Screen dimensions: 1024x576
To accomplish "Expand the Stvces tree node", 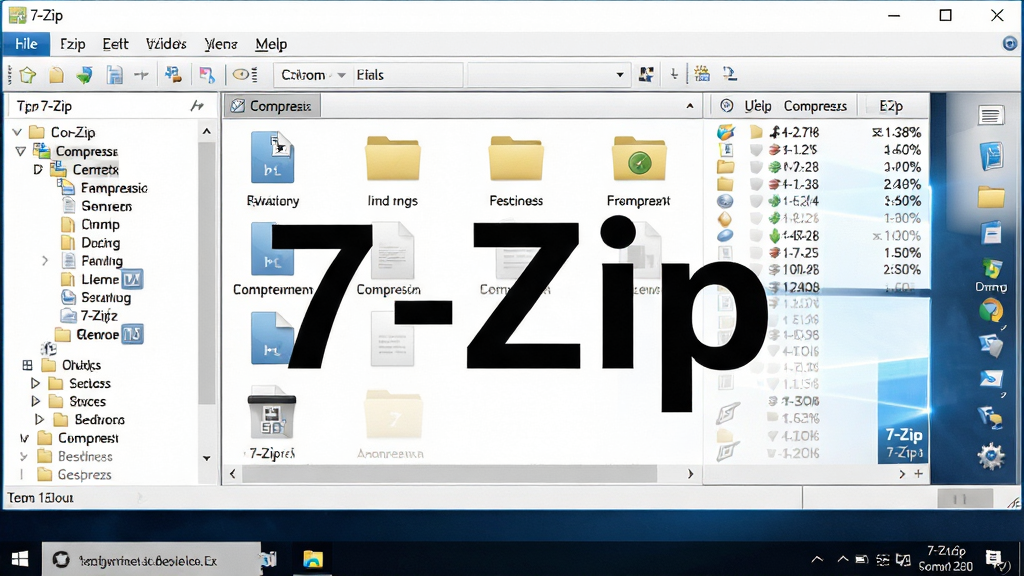I will (x=35, y=402).
